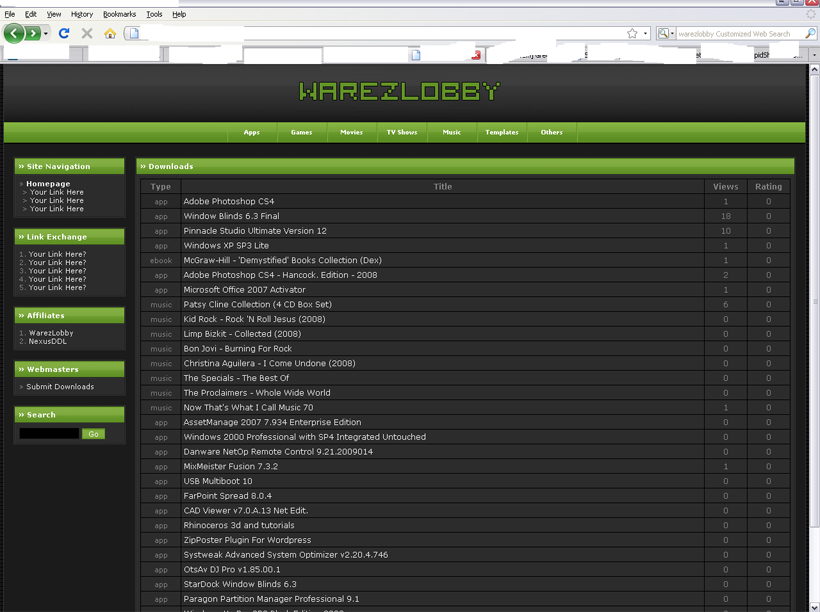Screen dimensions: 820x612
Task: Click the browser Forward arrow button
Action: (32, 34)
